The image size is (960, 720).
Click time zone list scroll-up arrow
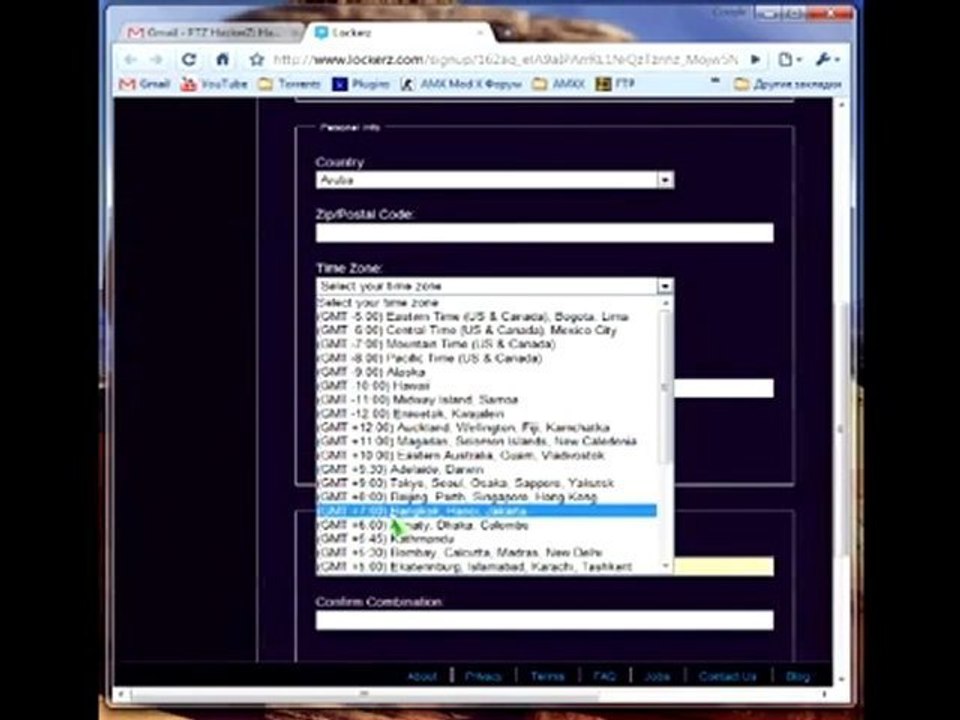click(x=666, y=303)
